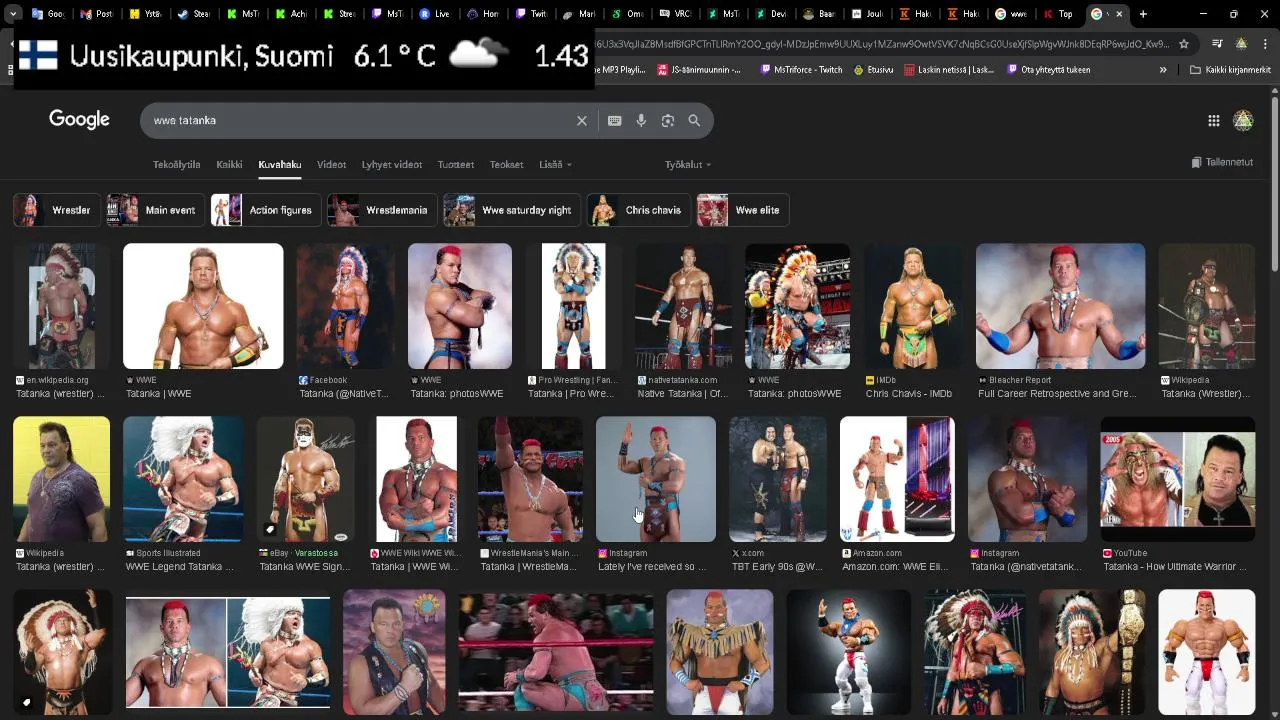Screen dimensions: 1280x720
Task: Open the Tatanka | WWE white-background image
Action: coord(203,306)
